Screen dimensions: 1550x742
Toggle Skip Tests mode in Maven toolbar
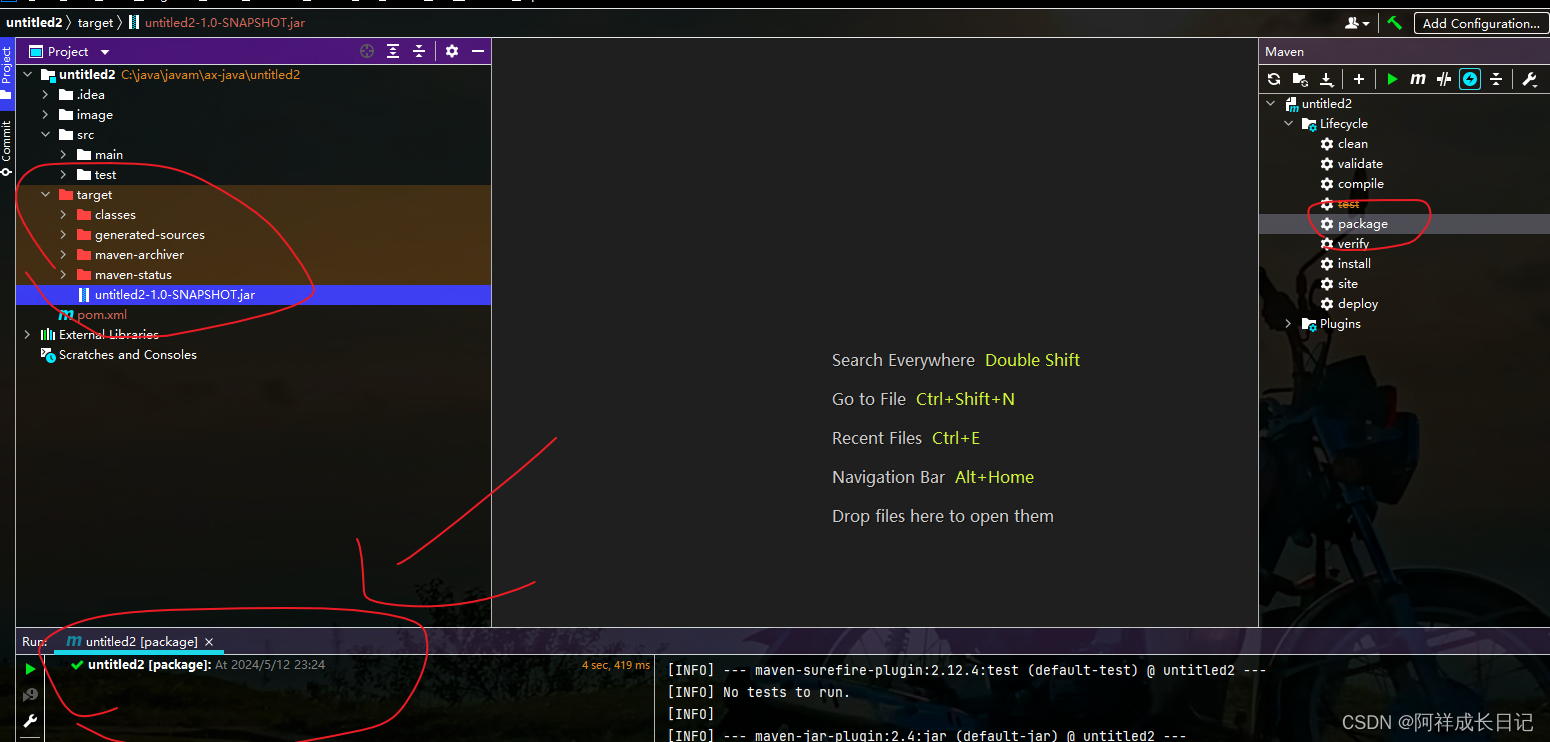click(1470, 79)
